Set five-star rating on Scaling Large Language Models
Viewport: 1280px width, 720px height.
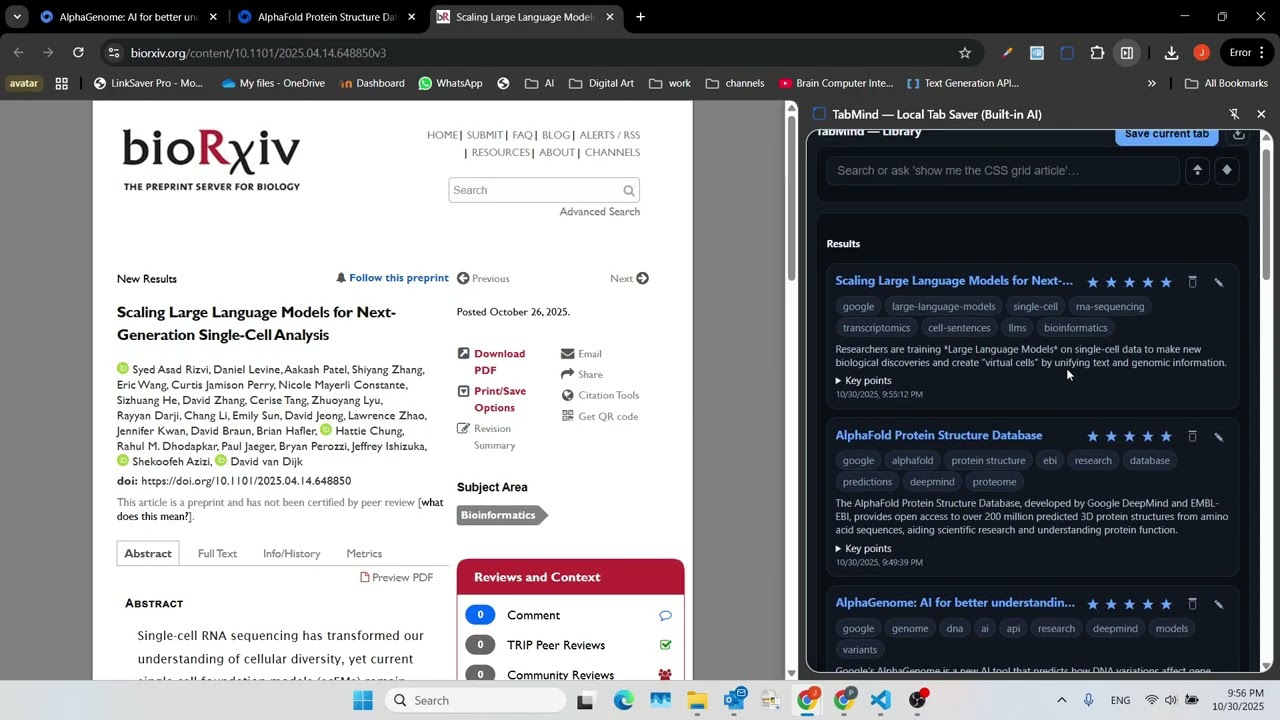pos(1166,282)
